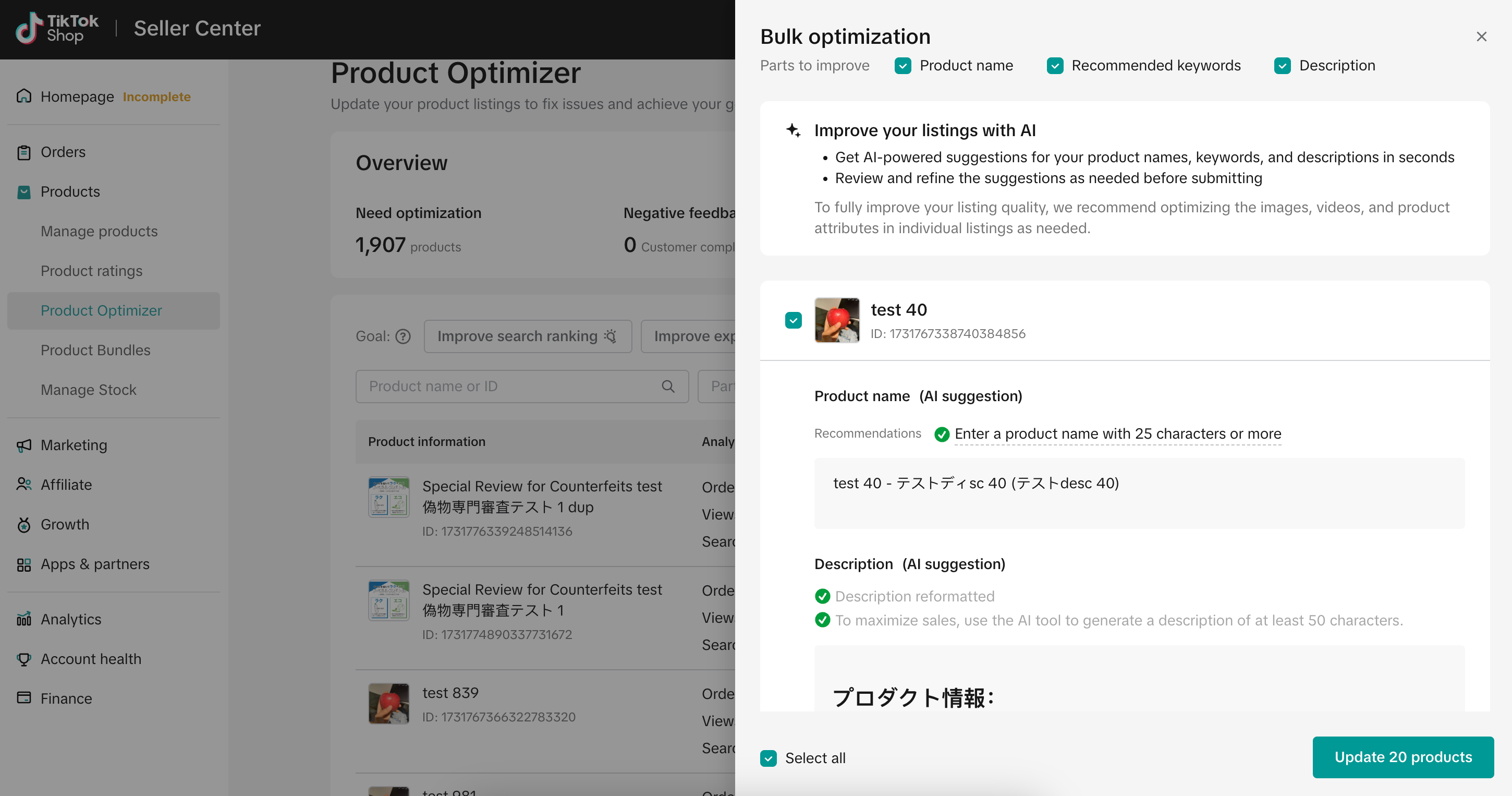Deselect the test 40 product checkbox
The image size is (1512, 796).
pos(794,320)
